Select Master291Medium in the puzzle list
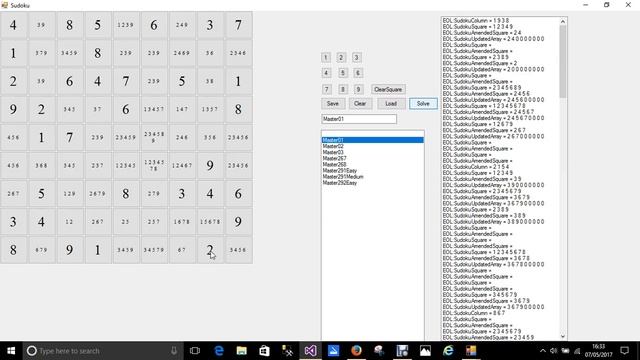640x360 pixels. click(x=372, y=177)
